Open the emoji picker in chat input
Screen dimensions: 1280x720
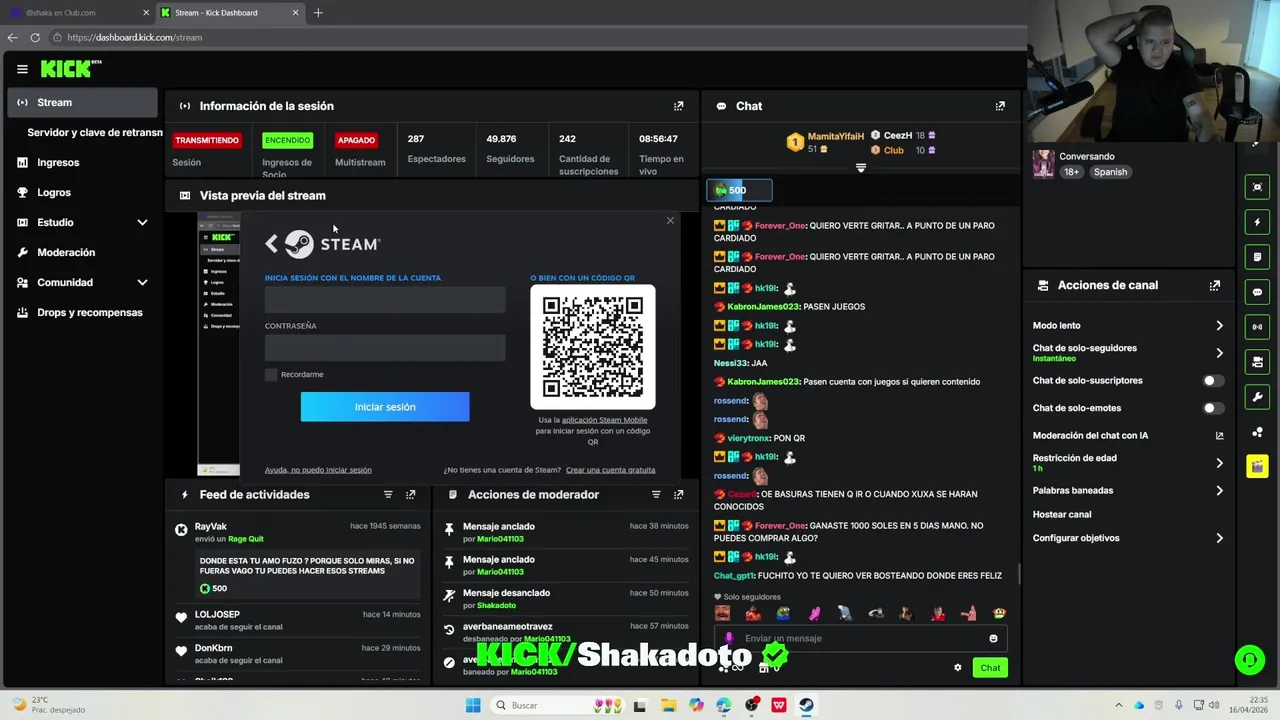993,639
